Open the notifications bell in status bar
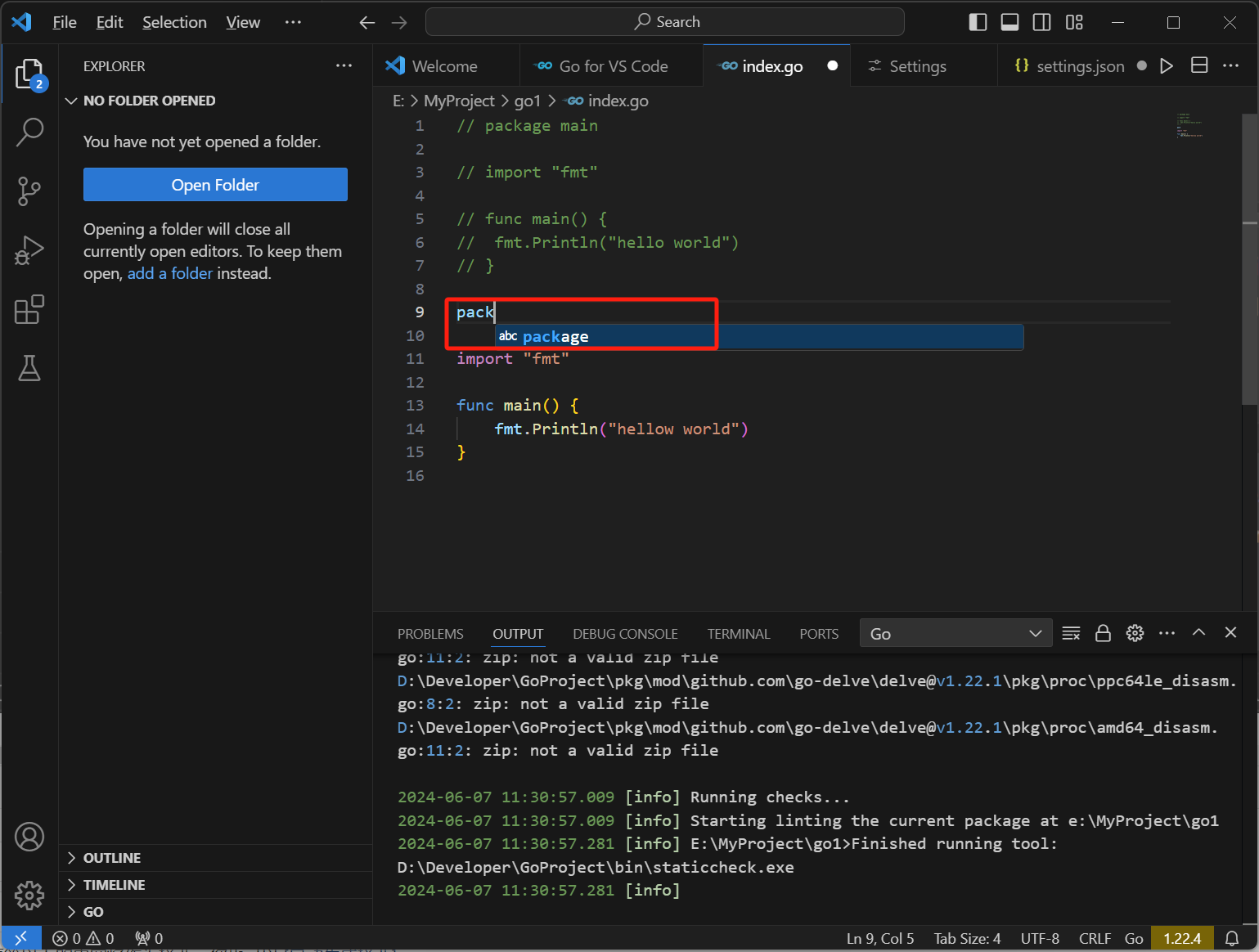Image resolution: width=1259 pixels, height=952 pixels. pyautogui.click(x=1232, y=938)
